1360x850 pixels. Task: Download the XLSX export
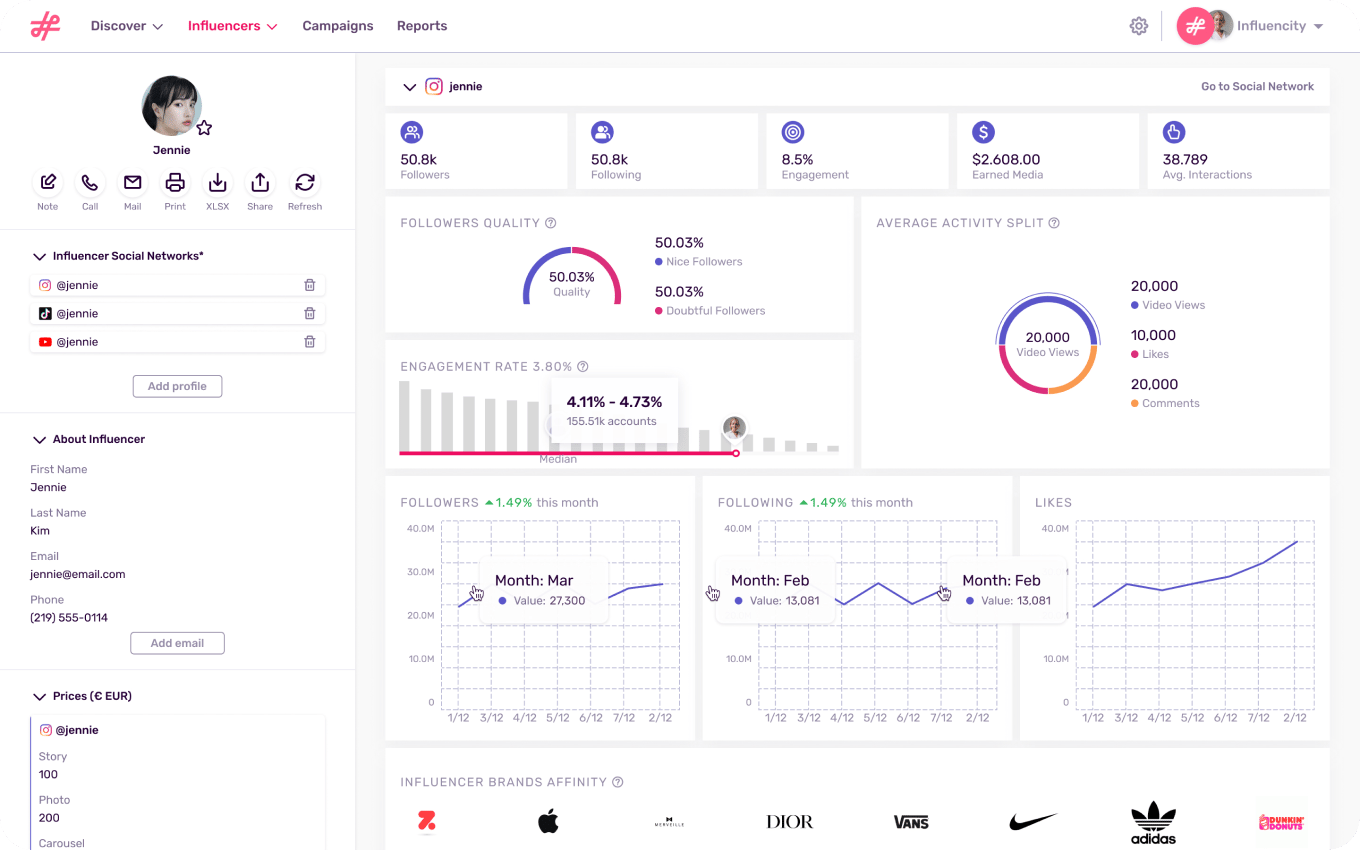click(217, 183)
